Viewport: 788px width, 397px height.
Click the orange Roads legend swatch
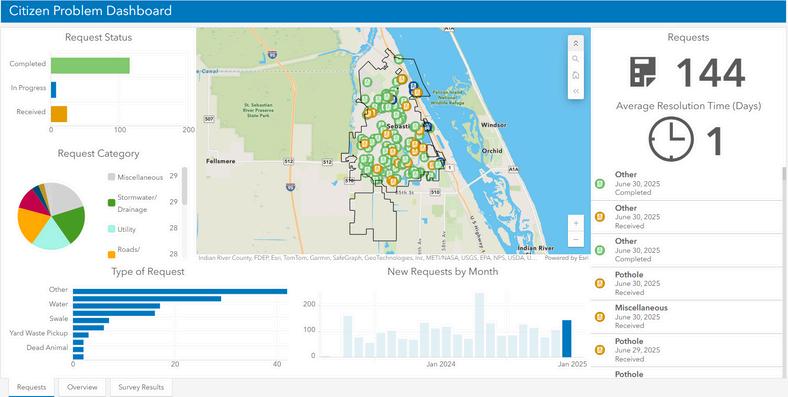click(x=111, y=254)
